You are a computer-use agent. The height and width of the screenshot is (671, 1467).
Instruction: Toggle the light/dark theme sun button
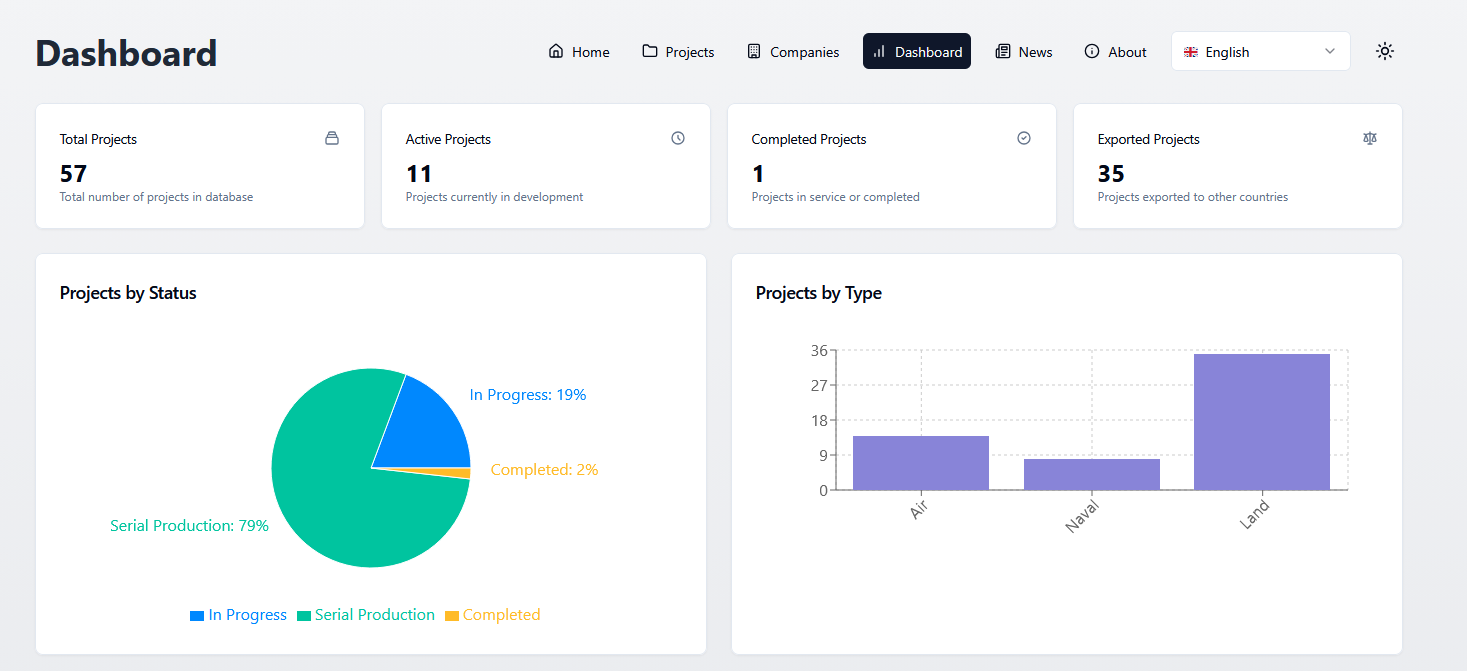1384,51
